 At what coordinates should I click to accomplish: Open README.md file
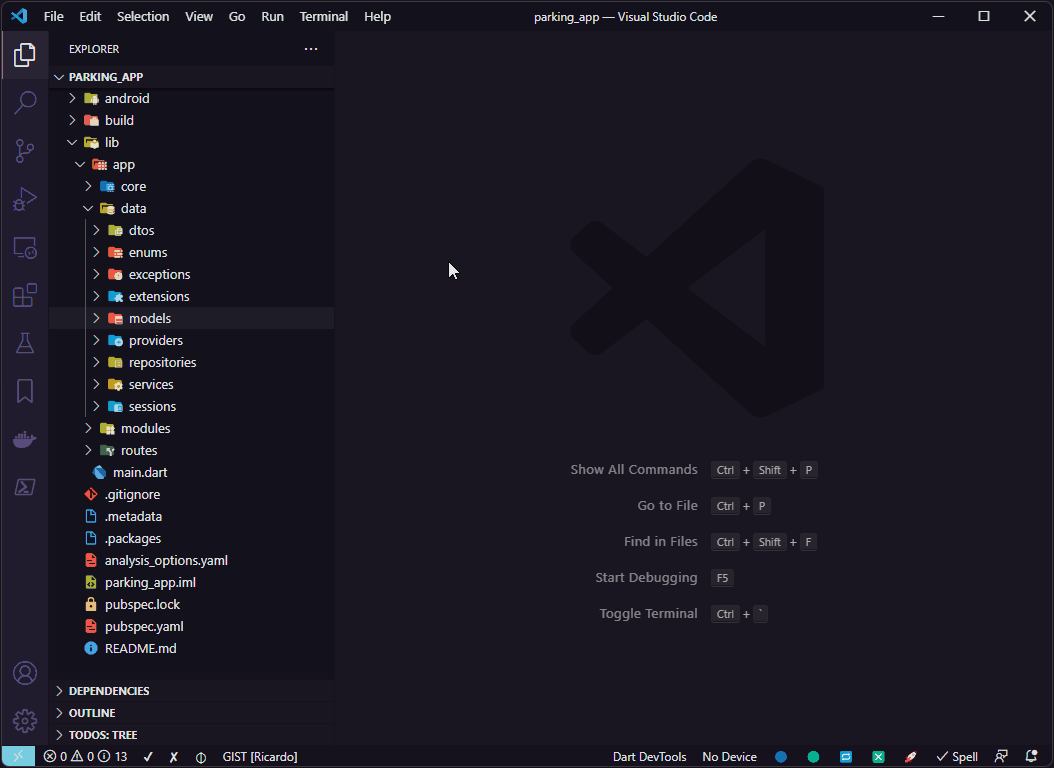[x=192, y=648]
